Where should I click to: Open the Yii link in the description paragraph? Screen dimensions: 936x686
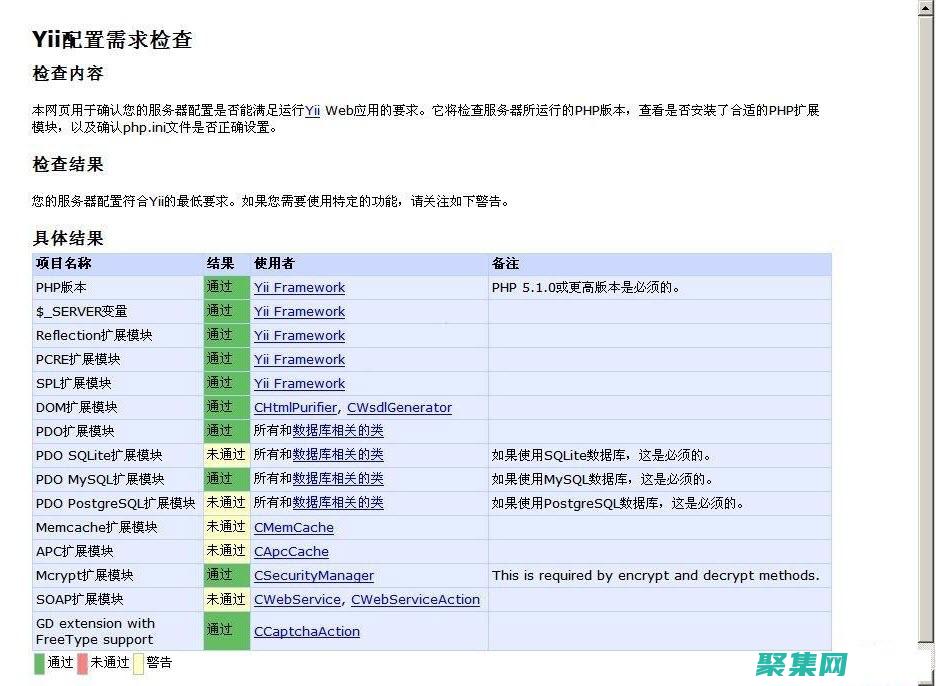312,110
